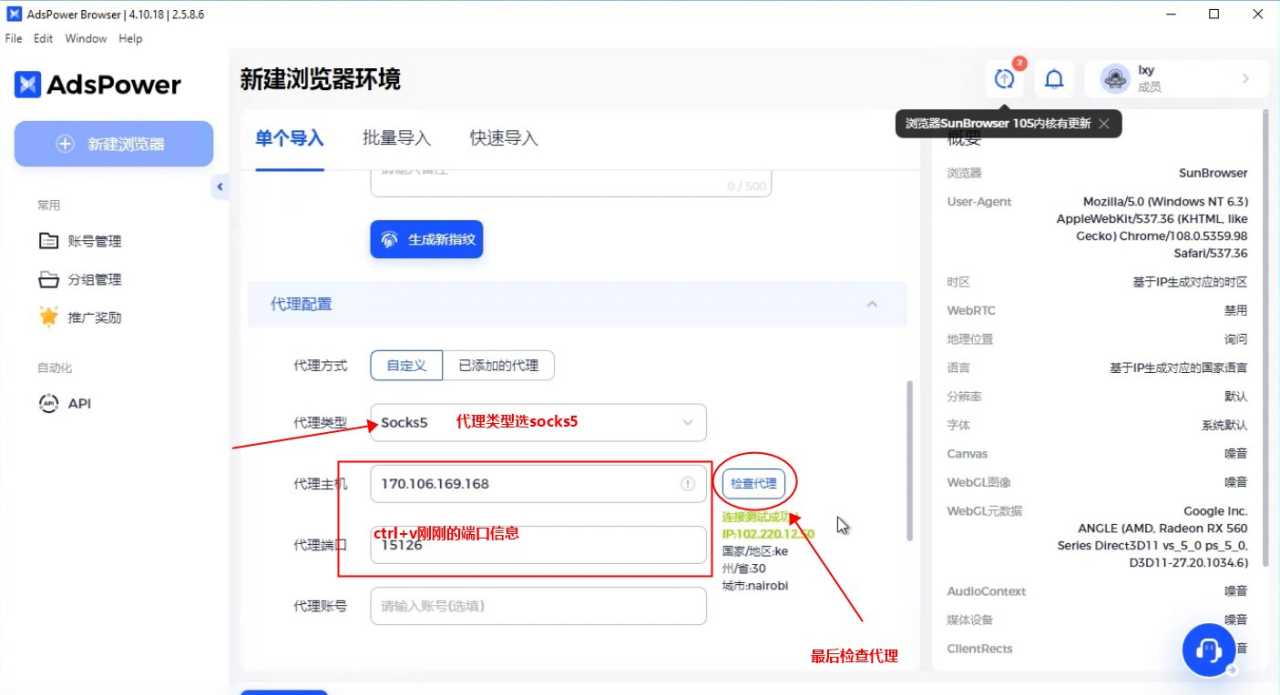Click the 代理账号 input field
Image resolution: width=1280 pixels, height=695 pixels.
538,606
